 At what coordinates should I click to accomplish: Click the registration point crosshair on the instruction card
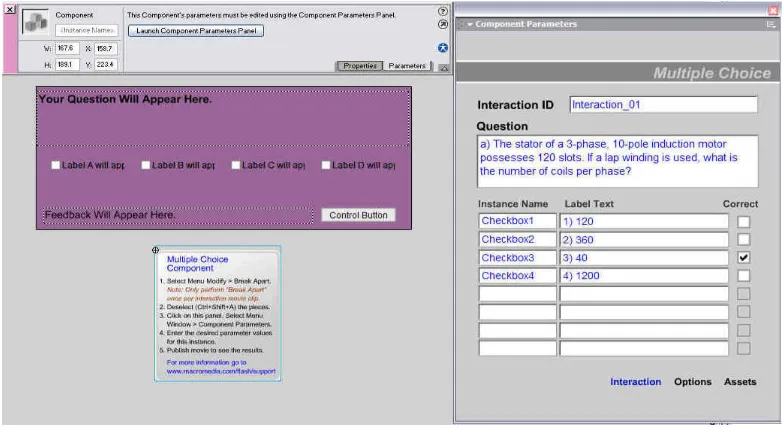(x=156, y=250)
